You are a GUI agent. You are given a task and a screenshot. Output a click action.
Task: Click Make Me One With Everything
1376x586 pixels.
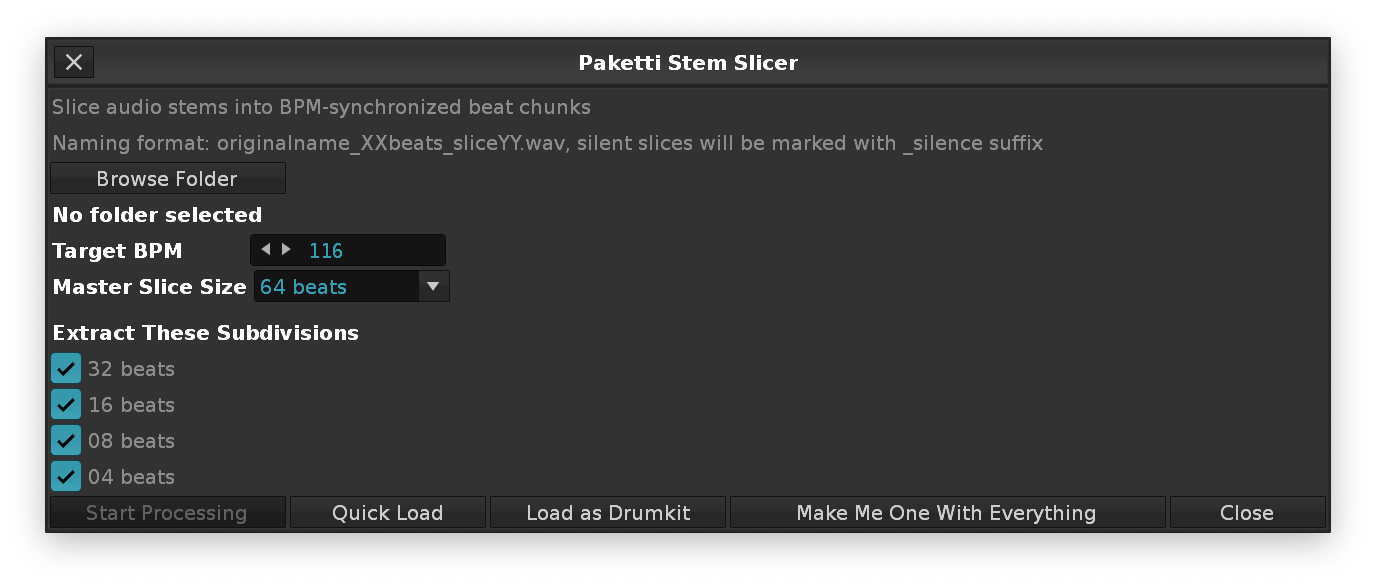pos(946,513)
